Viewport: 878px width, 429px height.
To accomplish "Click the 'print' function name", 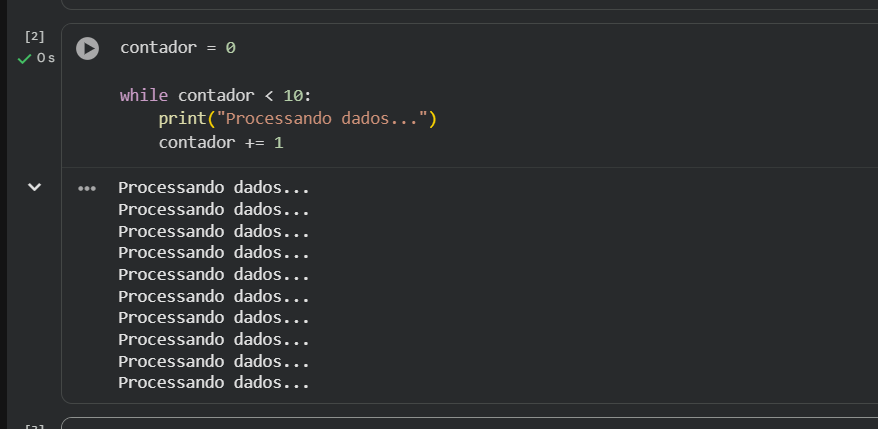I will (183, 119).
